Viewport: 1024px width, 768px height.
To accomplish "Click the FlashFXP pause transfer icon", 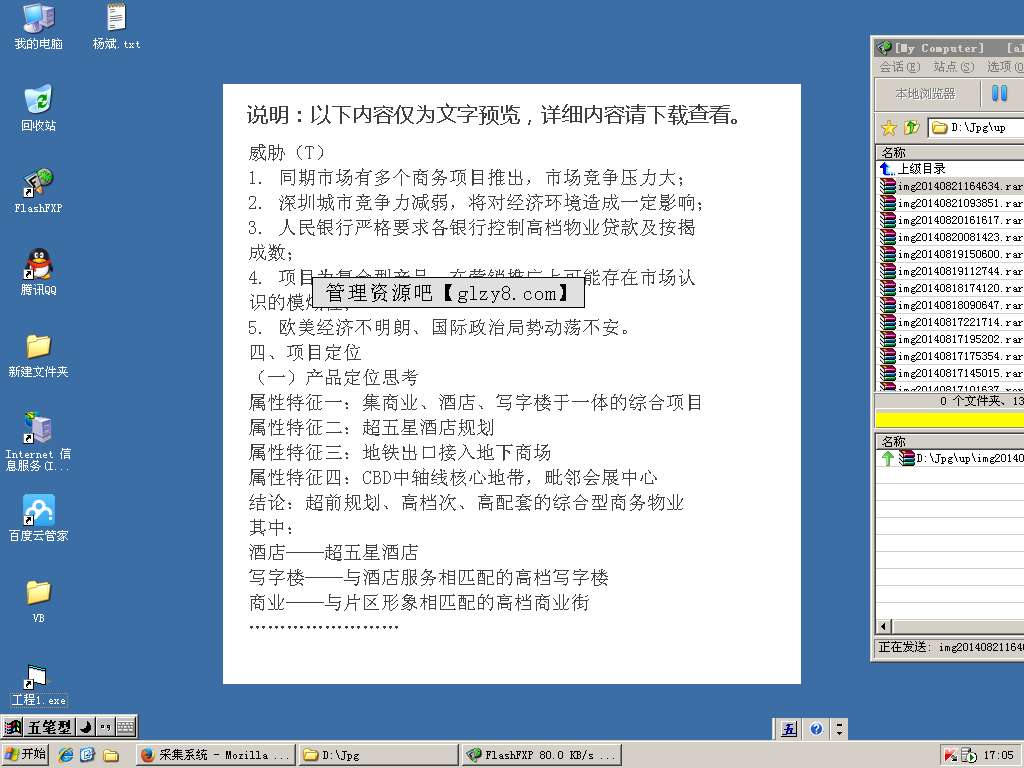I will coord(999,93).
